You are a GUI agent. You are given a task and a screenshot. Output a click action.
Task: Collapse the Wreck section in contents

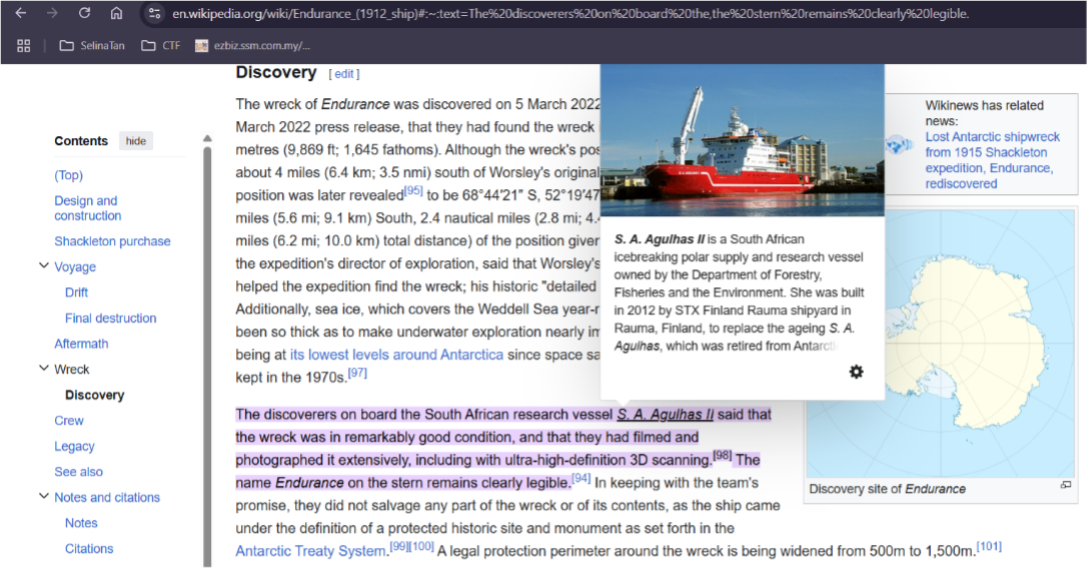pyautogui.click(x=44, y=368)
